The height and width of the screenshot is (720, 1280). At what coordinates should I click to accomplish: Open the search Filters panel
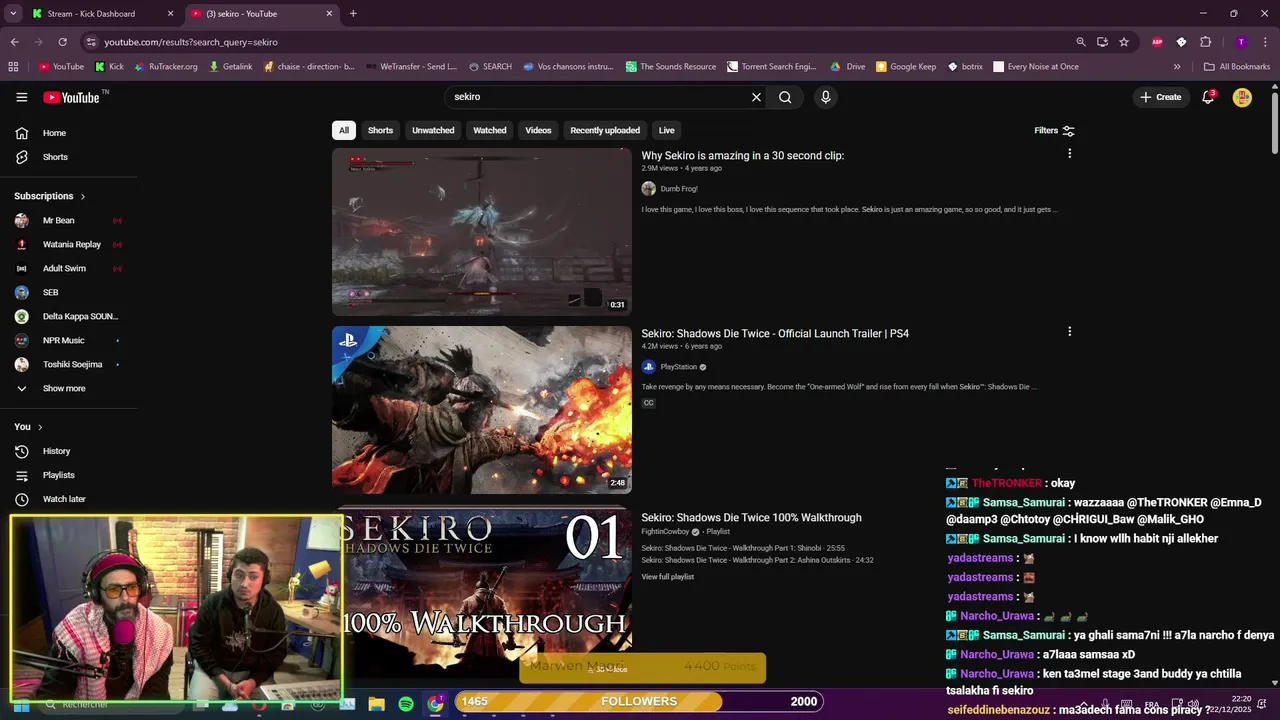tap(1054, 130)
